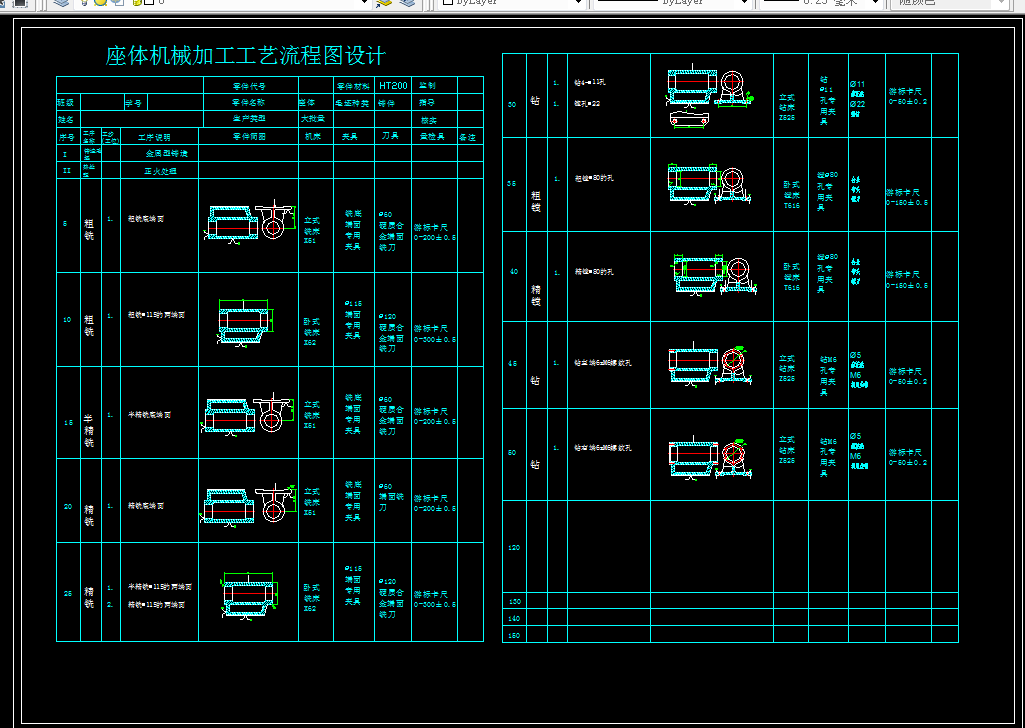Select the Ø11 Ø22 tool text in row 30
This screenshot has height=728, width=1025.
pyautogui.click(x=858, y=99)
